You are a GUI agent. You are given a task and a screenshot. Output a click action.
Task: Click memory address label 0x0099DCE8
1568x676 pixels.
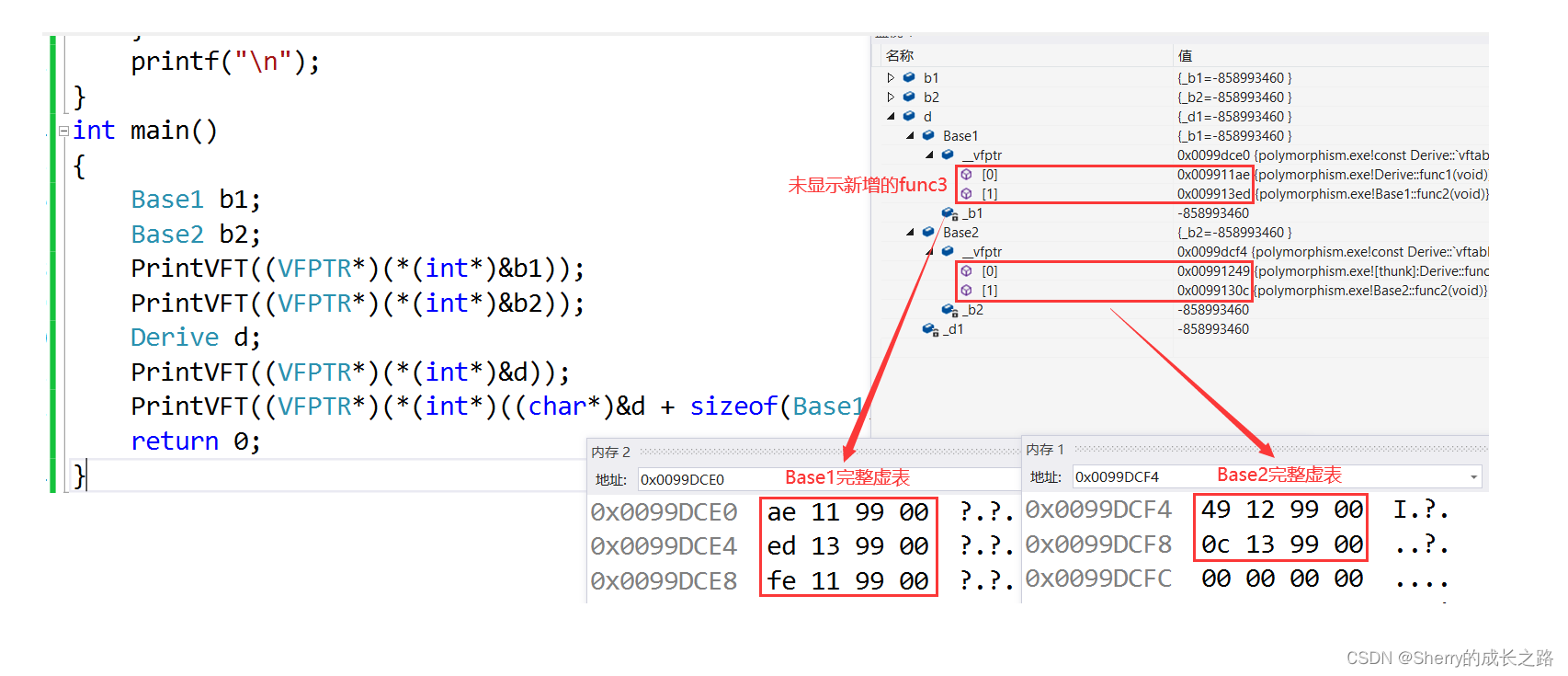(x=664, y=581)
